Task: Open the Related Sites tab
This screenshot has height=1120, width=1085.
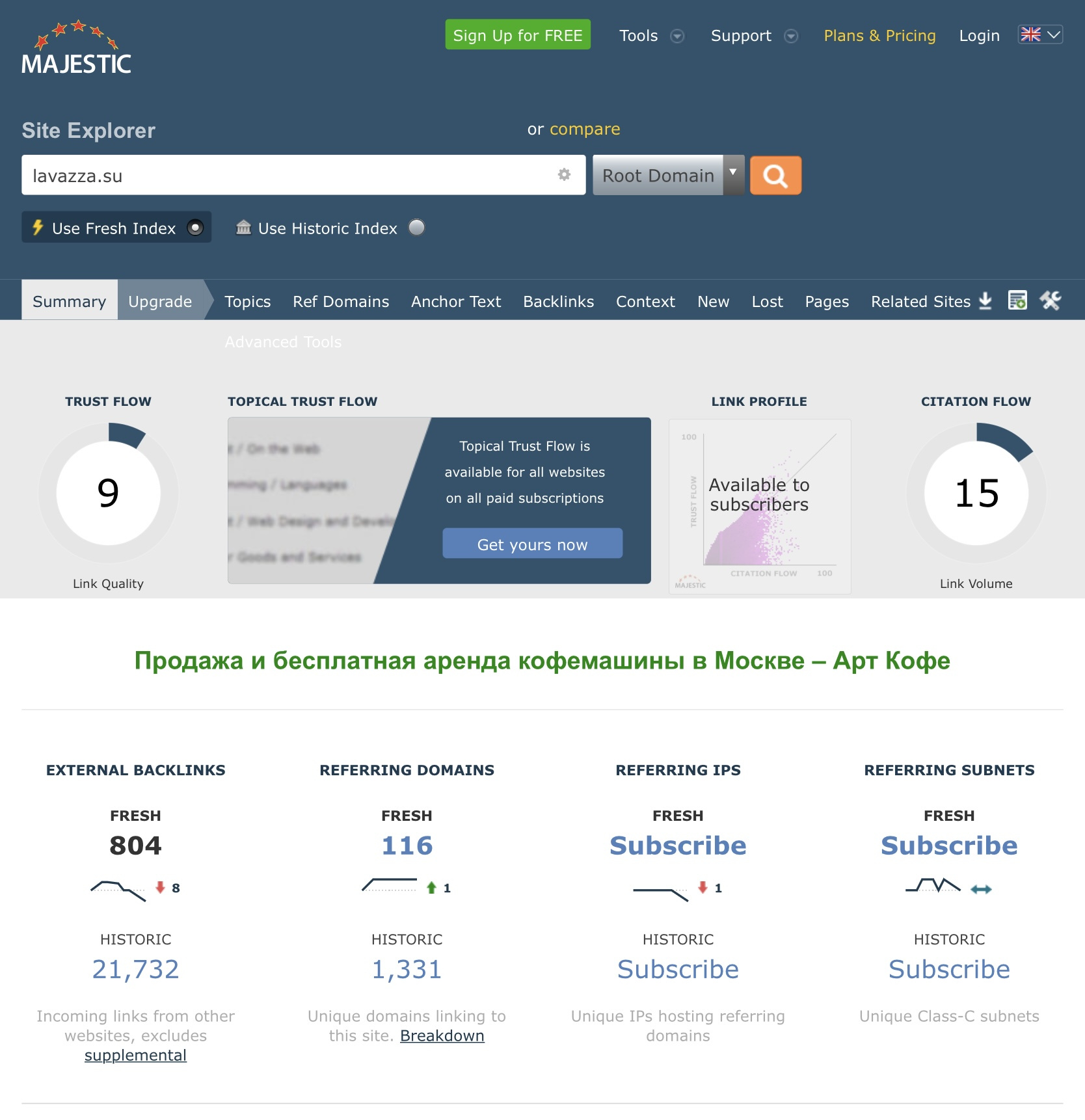Action: tap(920, 301)
